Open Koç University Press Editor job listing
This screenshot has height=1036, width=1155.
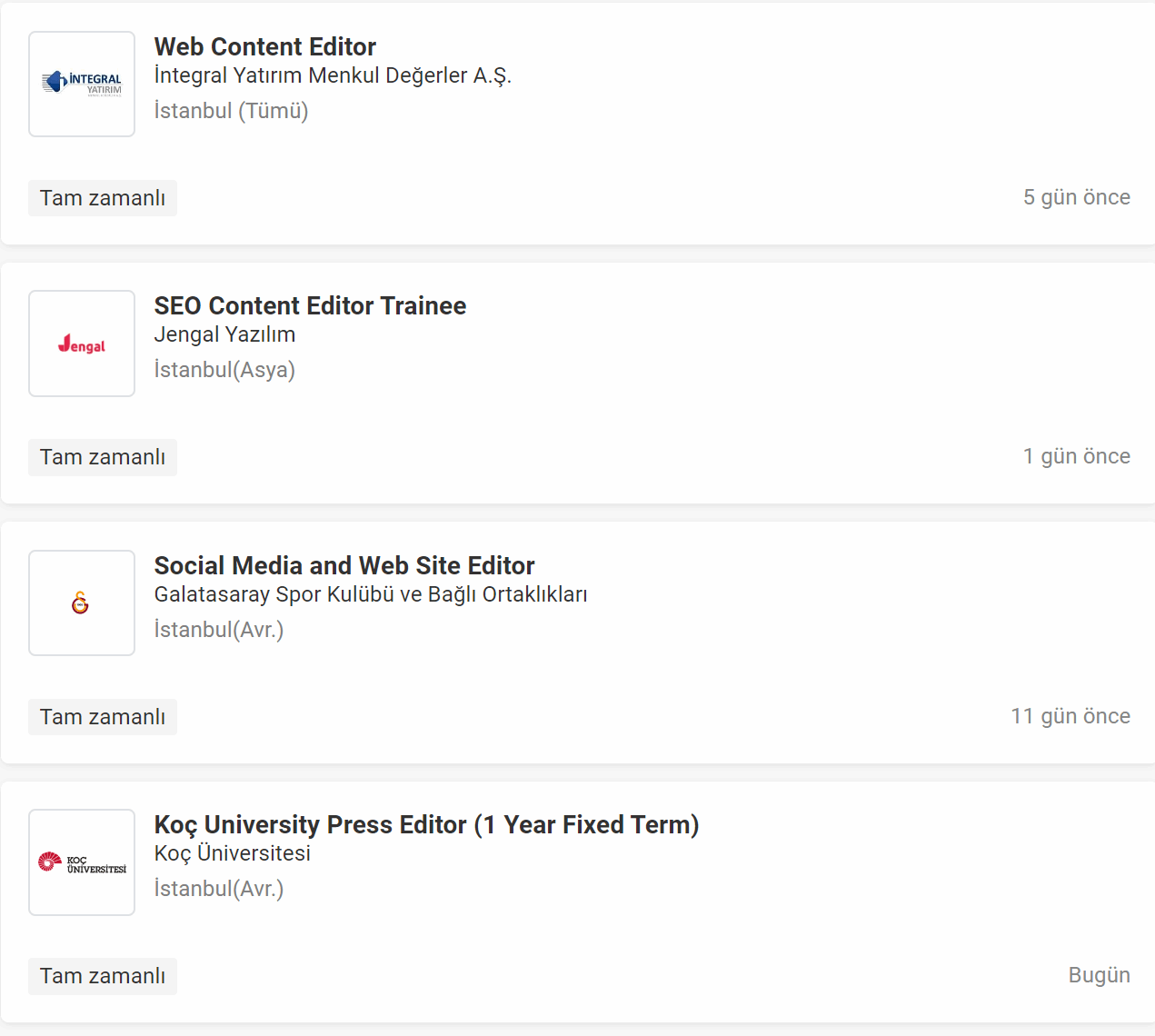427,824
